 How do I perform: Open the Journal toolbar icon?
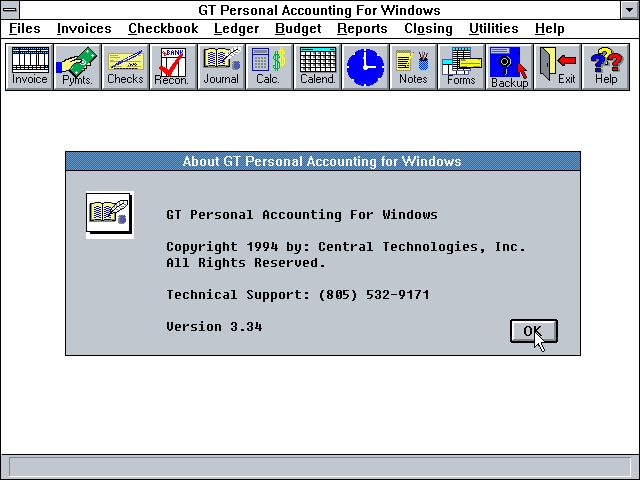[222, 67]
